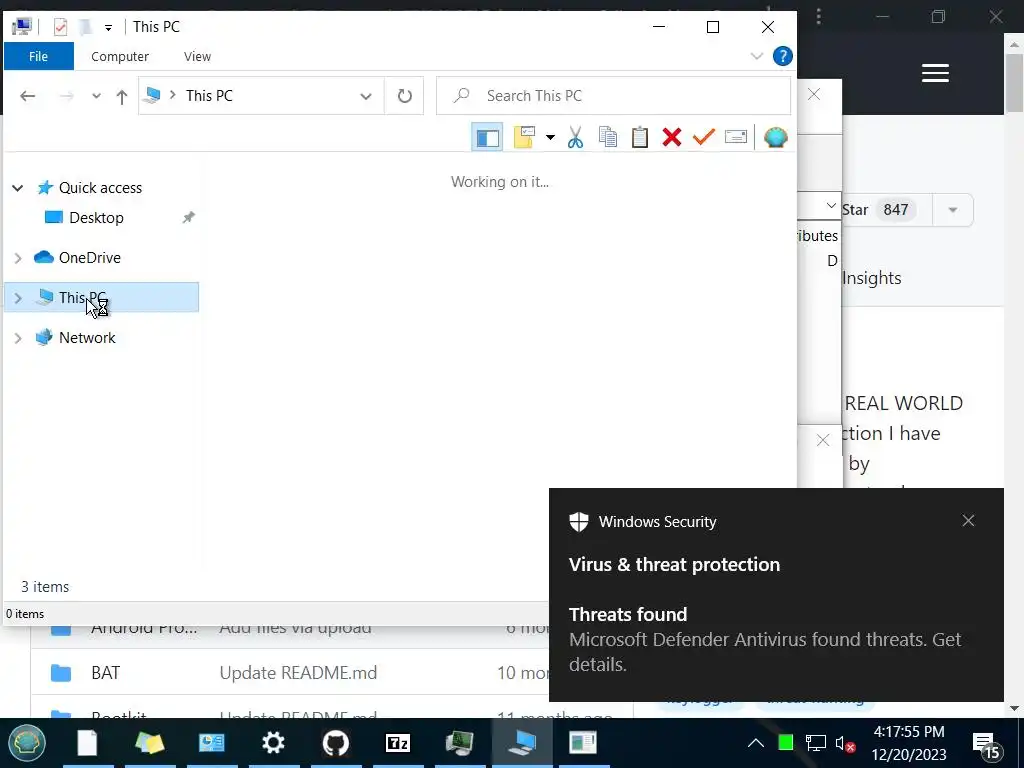Open the Computer ribbon tab
Viewport: 1024px width, 768px height.
click(120, 56)
